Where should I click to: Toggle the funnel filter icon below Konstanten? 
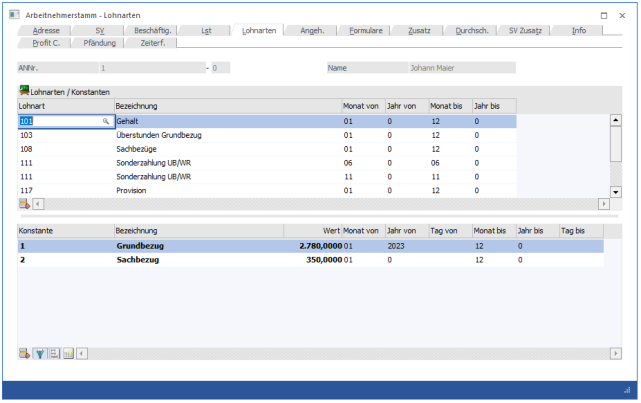pyautogui.click(x=39, y=353)
